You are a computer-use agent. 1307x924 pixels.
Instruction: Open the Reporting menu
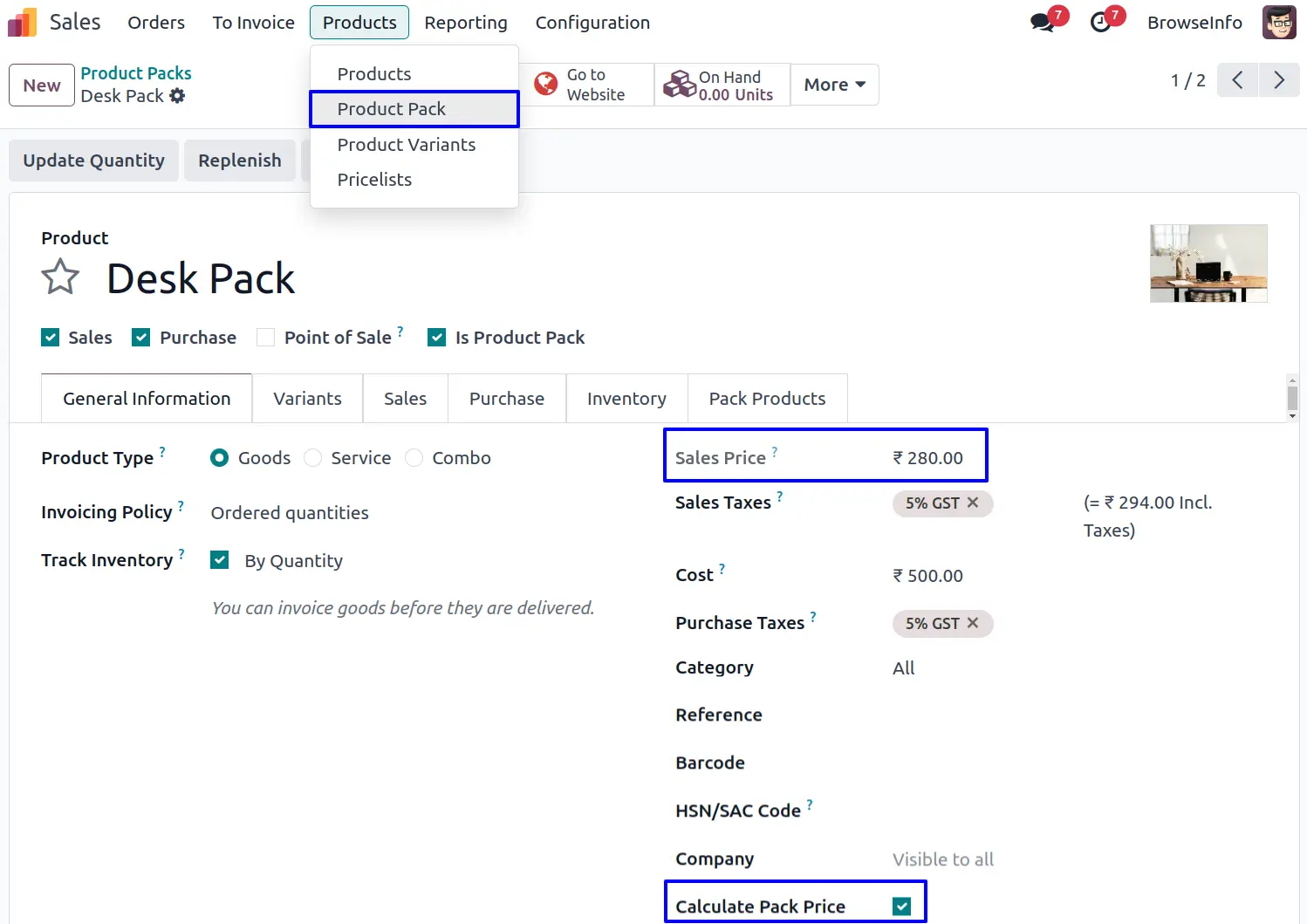click(x=466, y=23)
